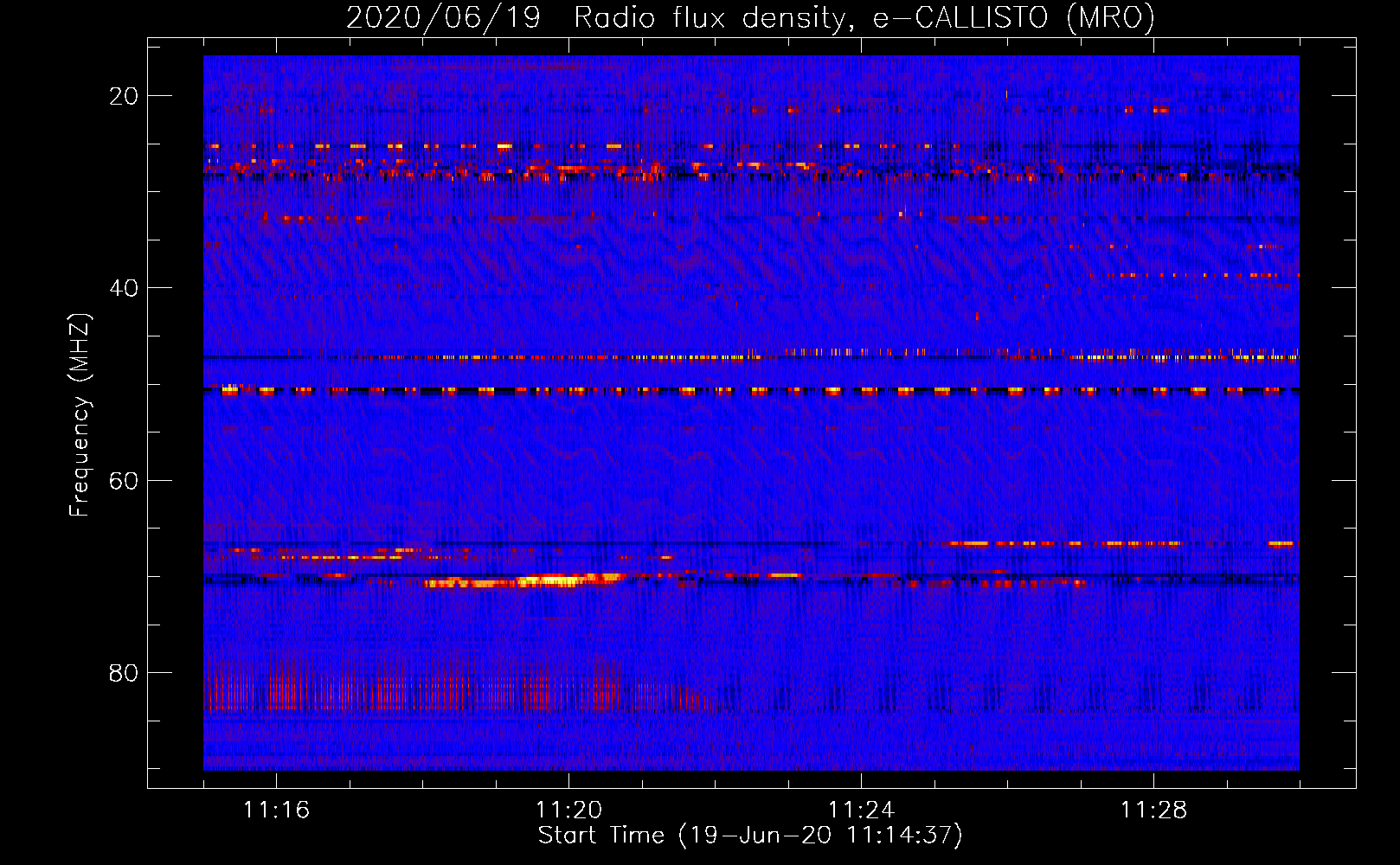The height and width of the screenshot is (865, 1400).
Task: Click the '11:24' time tick label
Action: coord(861,811)
